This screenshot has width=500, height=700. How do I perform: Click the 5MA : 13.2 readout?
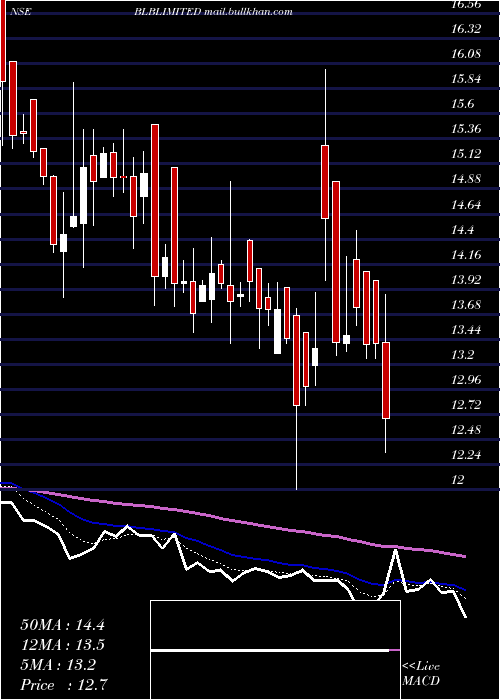pyautogui.click(x=58, y=665)
